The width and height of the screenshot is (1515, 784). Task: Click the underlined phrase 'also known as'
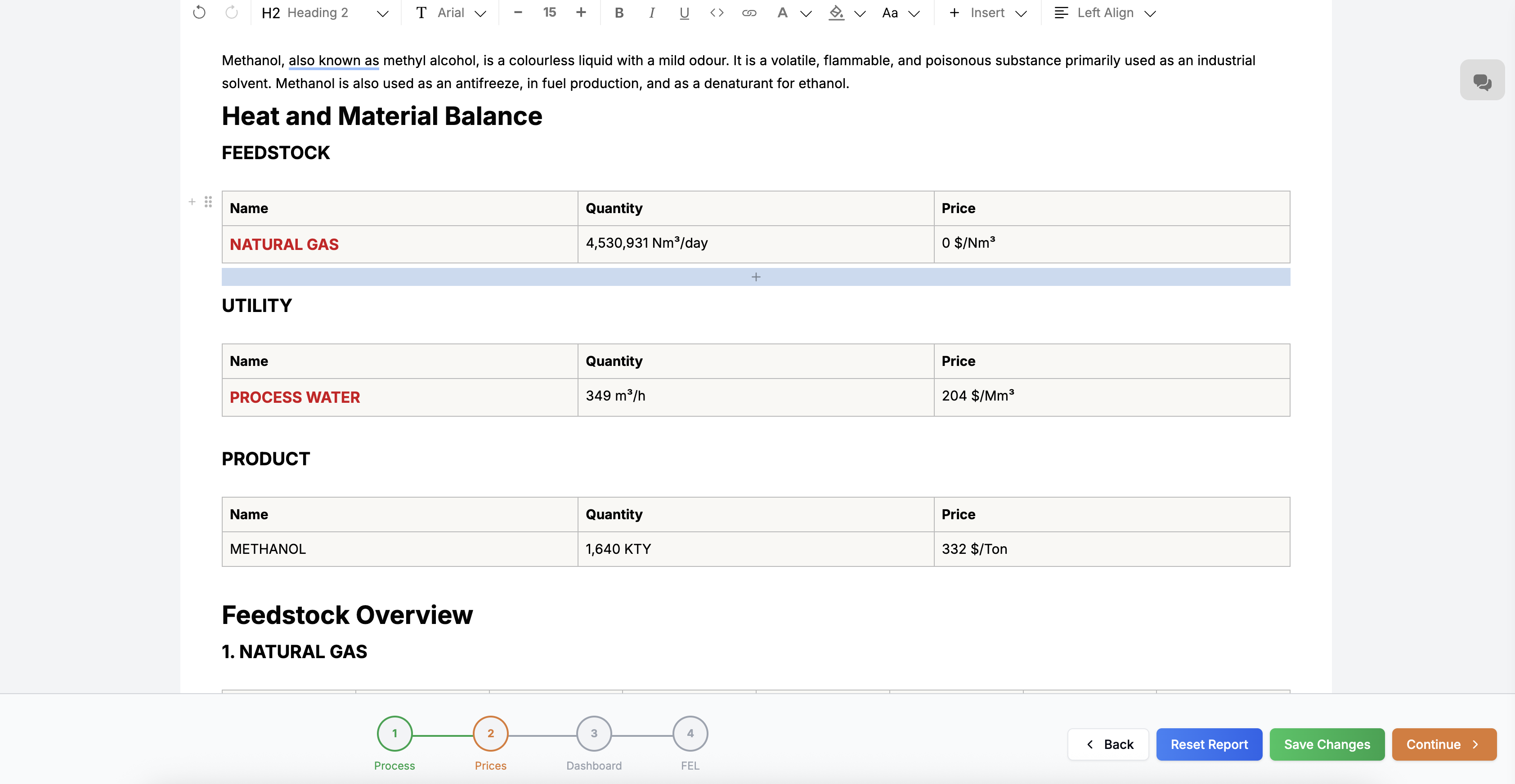coord(333,61)
